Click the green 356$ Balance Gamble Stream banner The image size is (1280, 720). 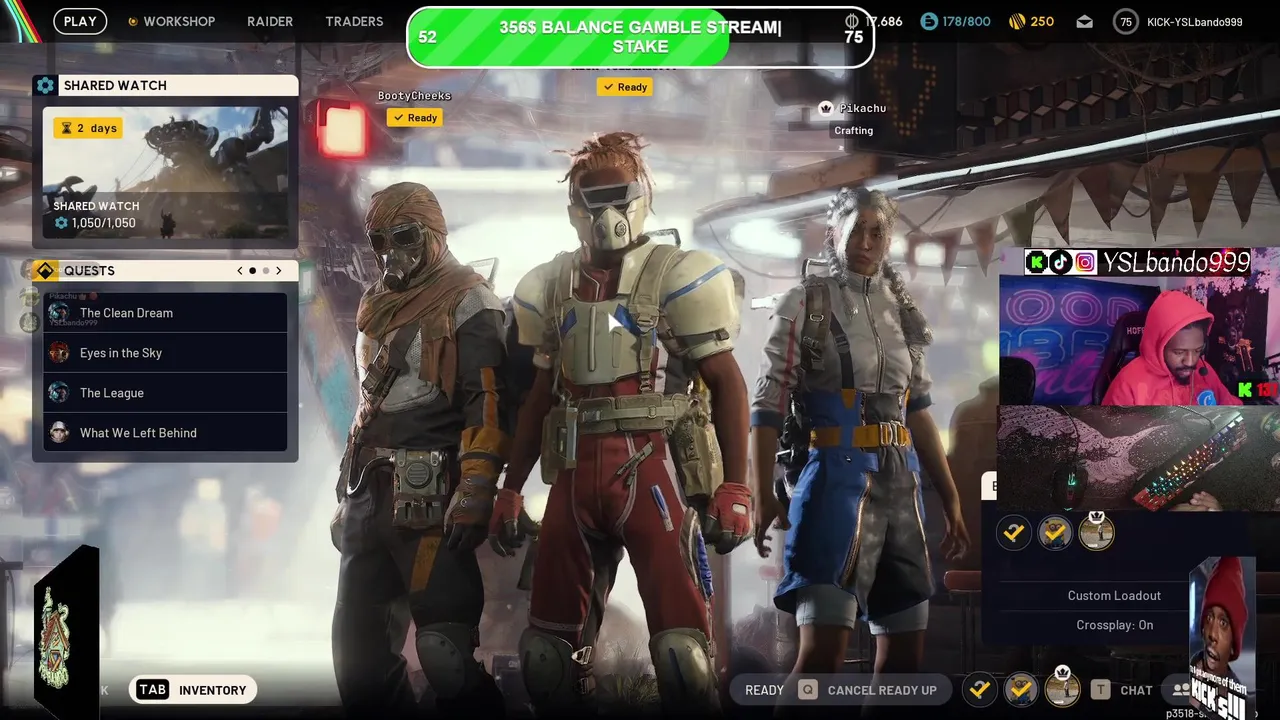point(641,37)
